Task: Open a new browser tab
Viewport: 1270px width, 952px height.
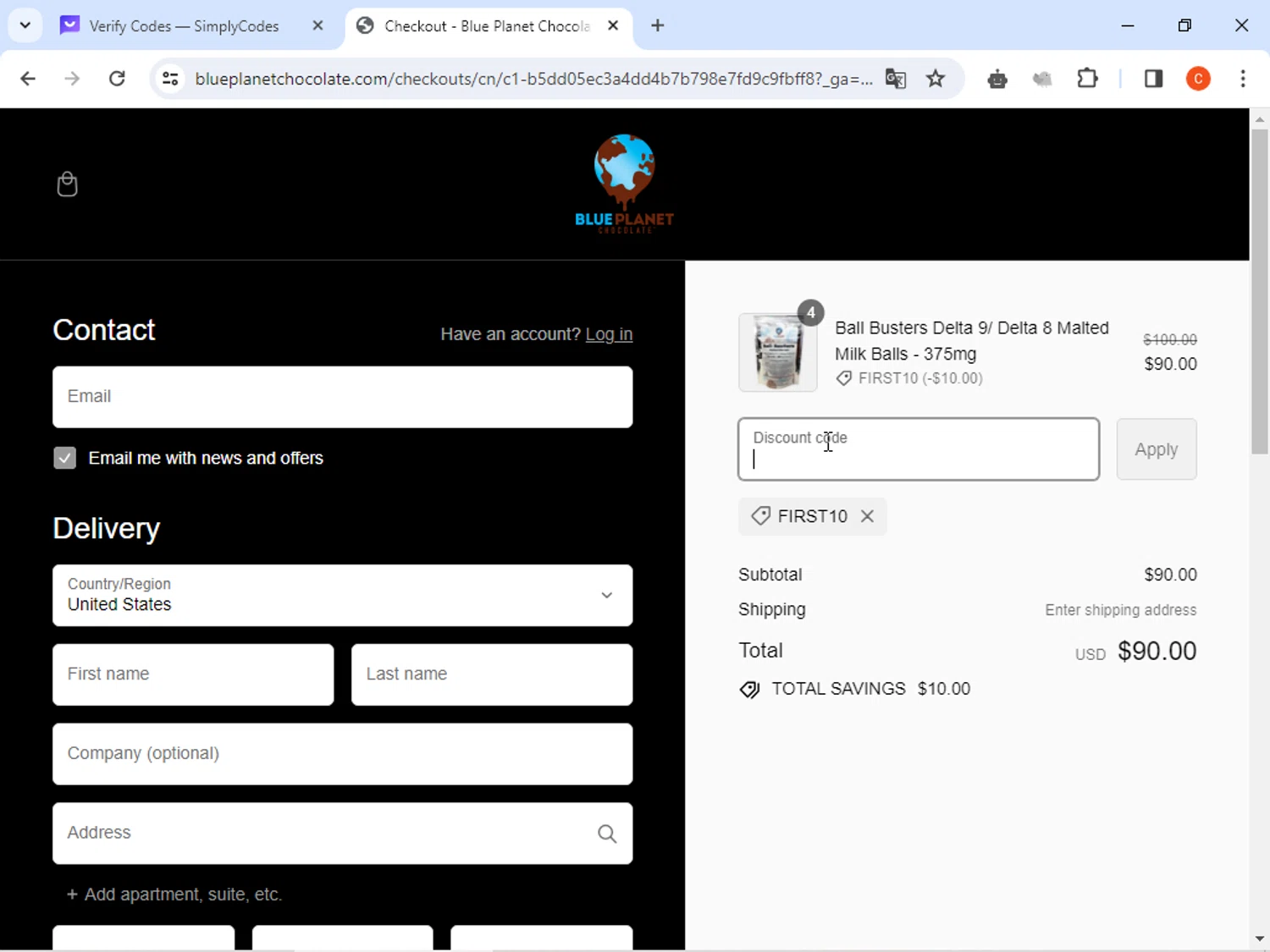Action: (x=658, y=25)
